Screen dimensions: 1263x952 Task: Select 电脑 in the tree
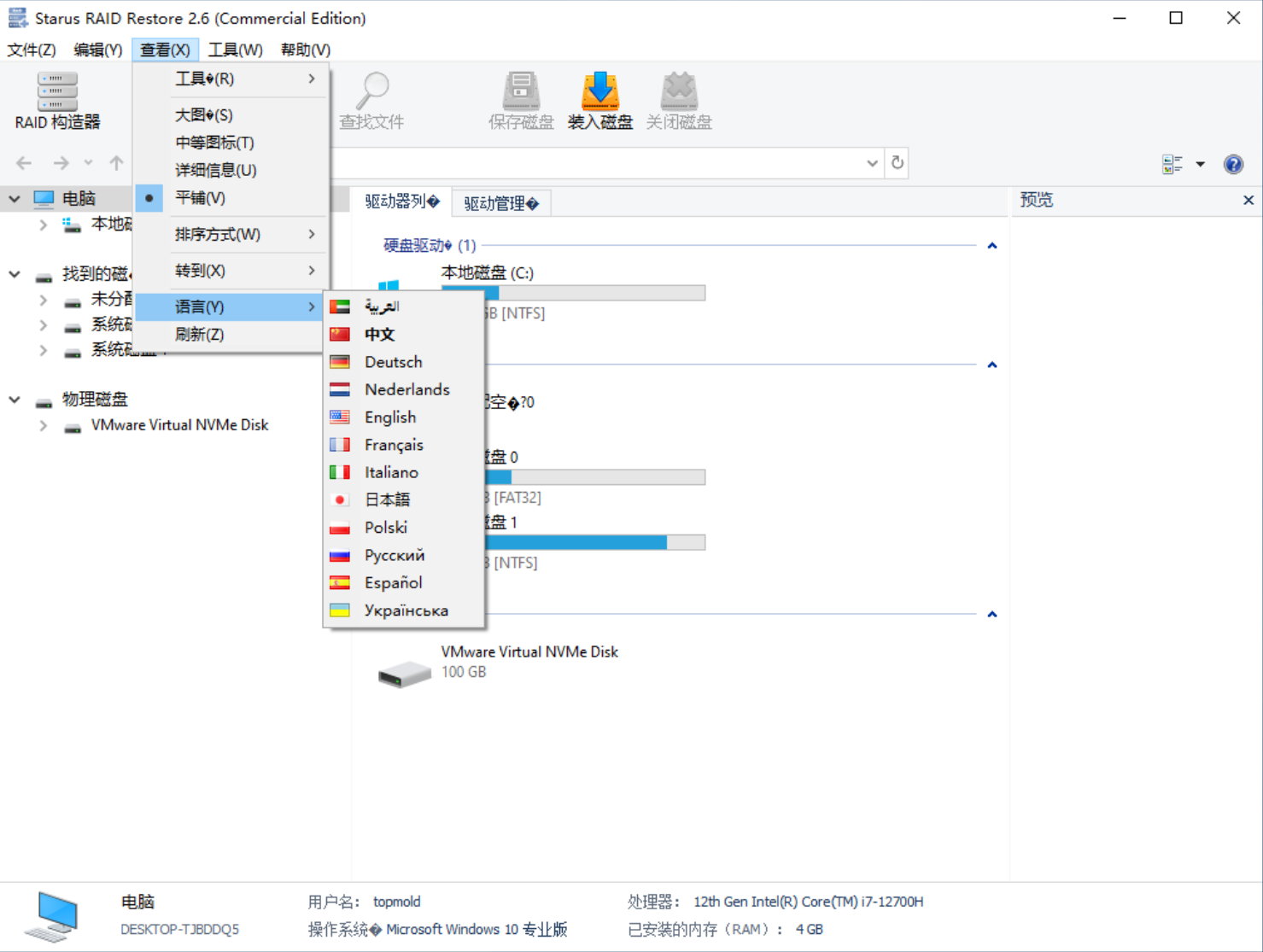pyautogui.click(x=79, y=198)
